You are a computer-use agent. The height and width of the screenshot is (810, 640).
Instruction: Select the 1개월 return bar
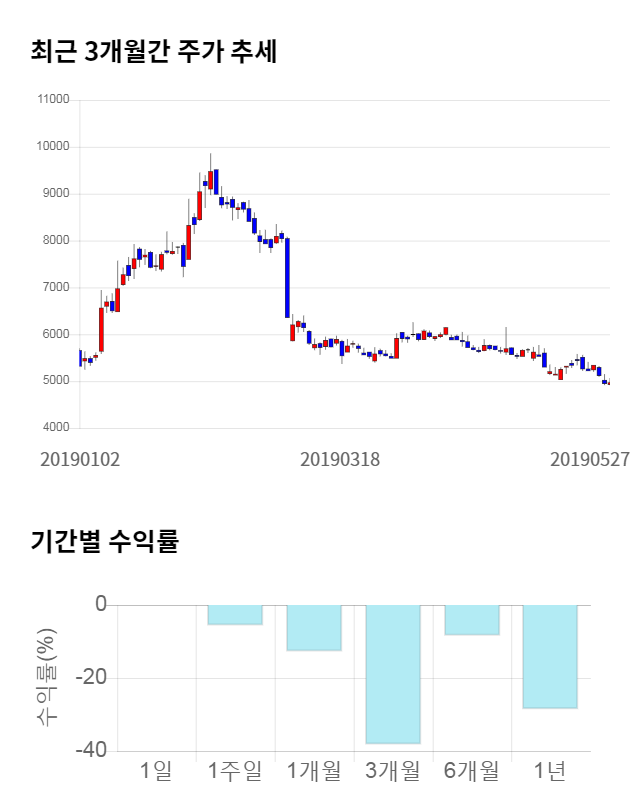coord(314,628)
